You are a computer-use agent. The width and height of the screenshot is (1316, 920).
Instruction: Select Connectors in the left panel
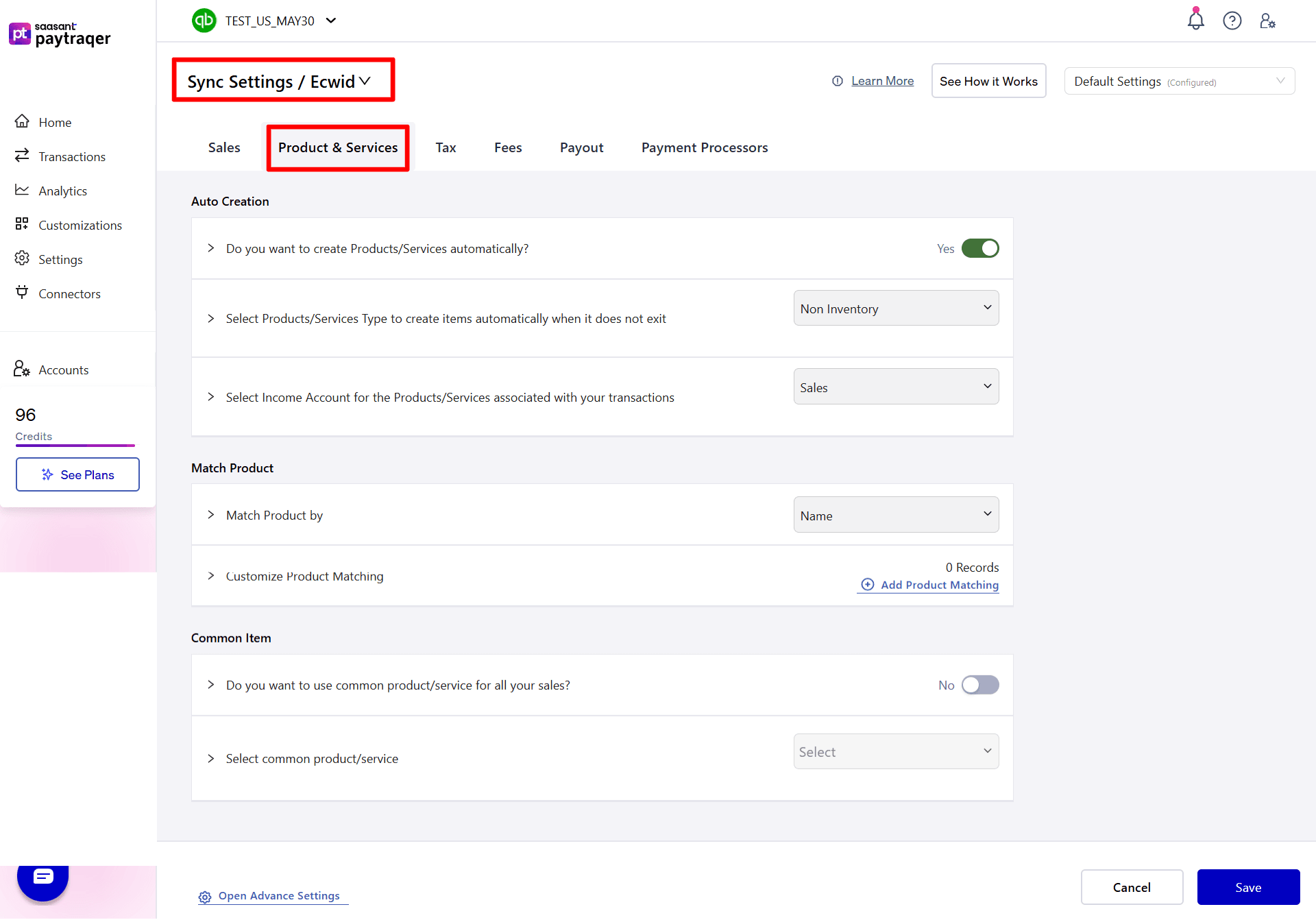coord(69,293)
